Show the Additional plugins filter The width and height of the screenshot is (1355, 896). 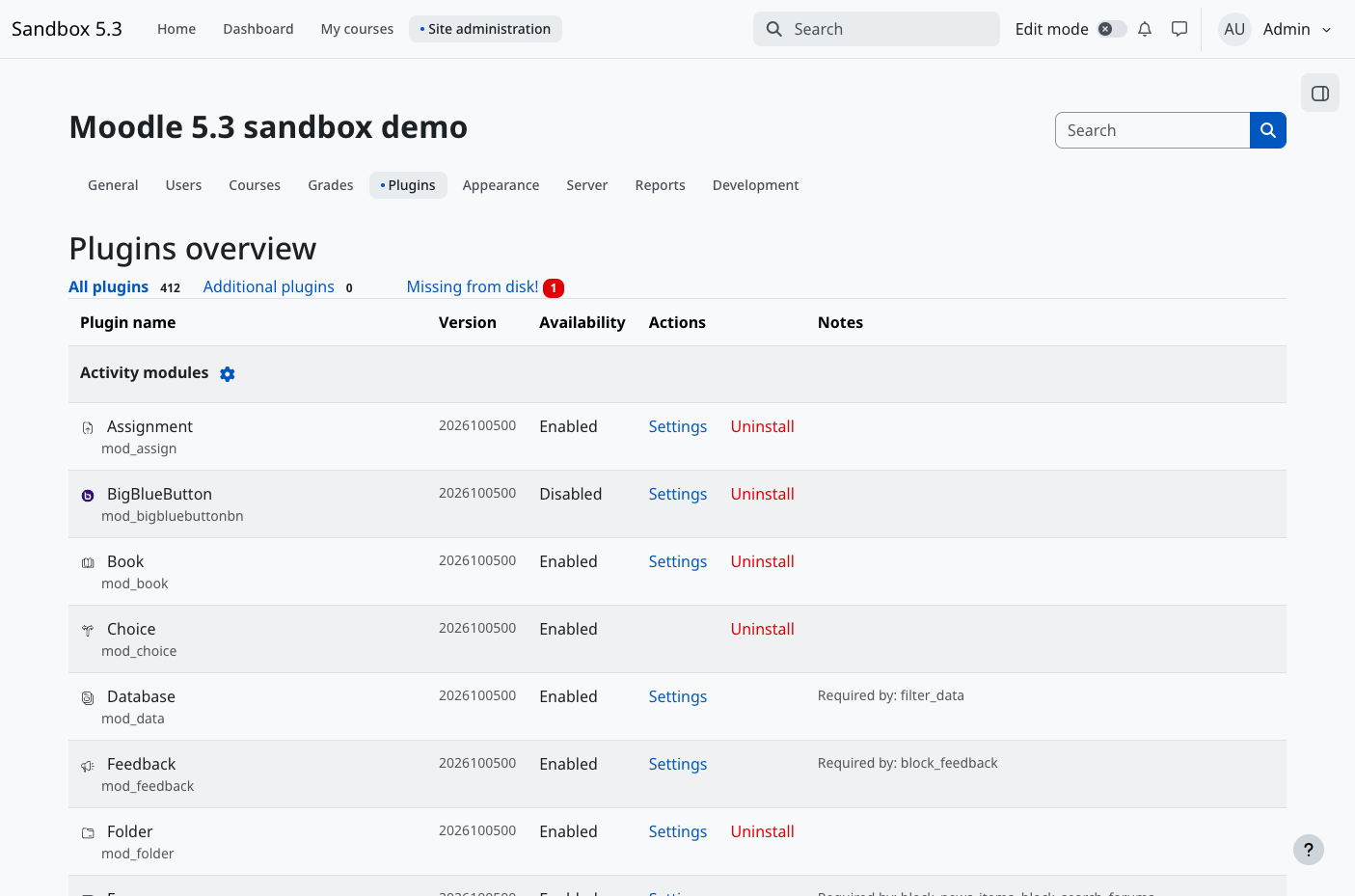tap(269, 287)
